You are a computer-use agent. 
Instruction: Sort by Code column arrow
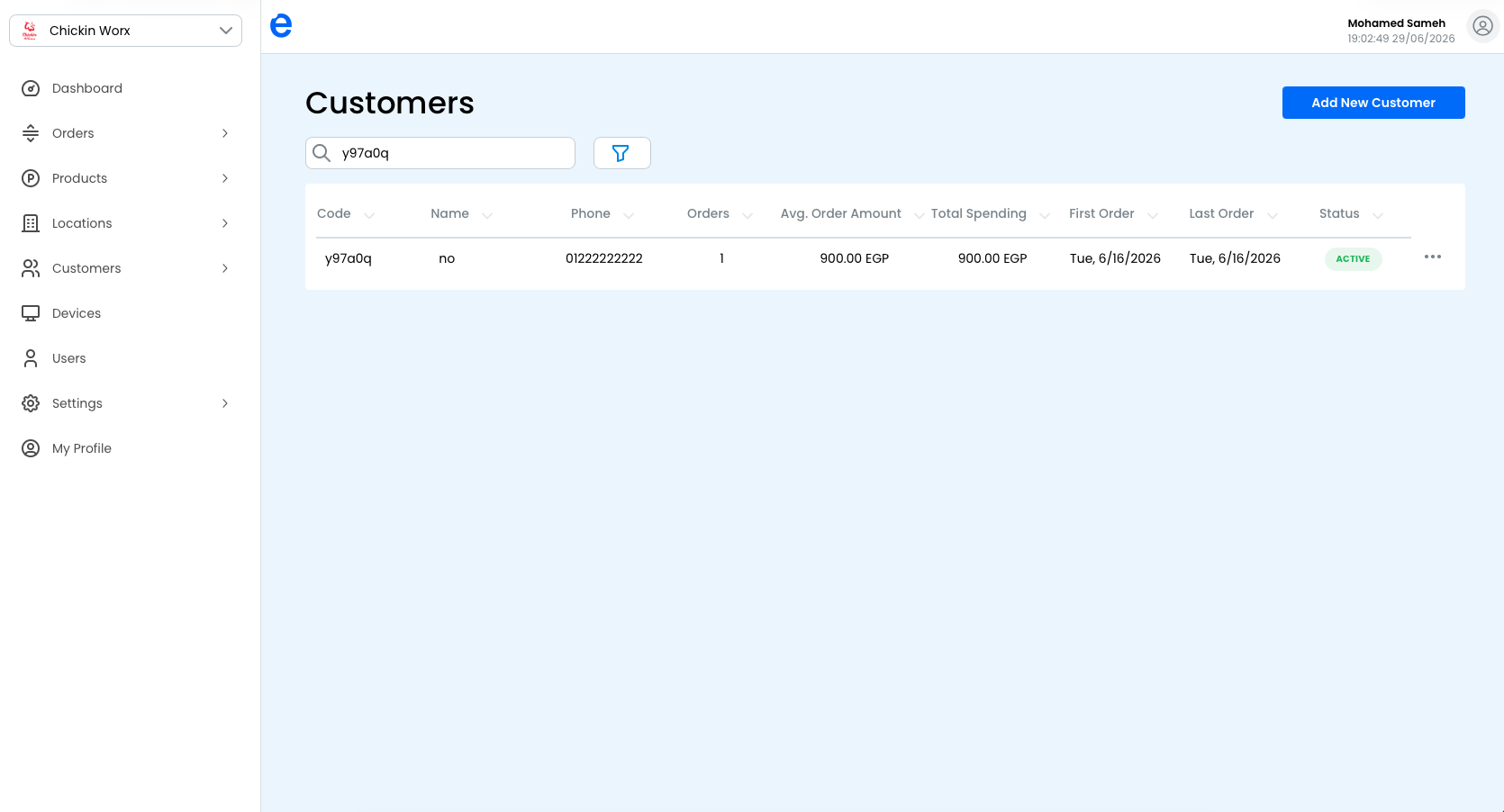click(x=369, y=215)
